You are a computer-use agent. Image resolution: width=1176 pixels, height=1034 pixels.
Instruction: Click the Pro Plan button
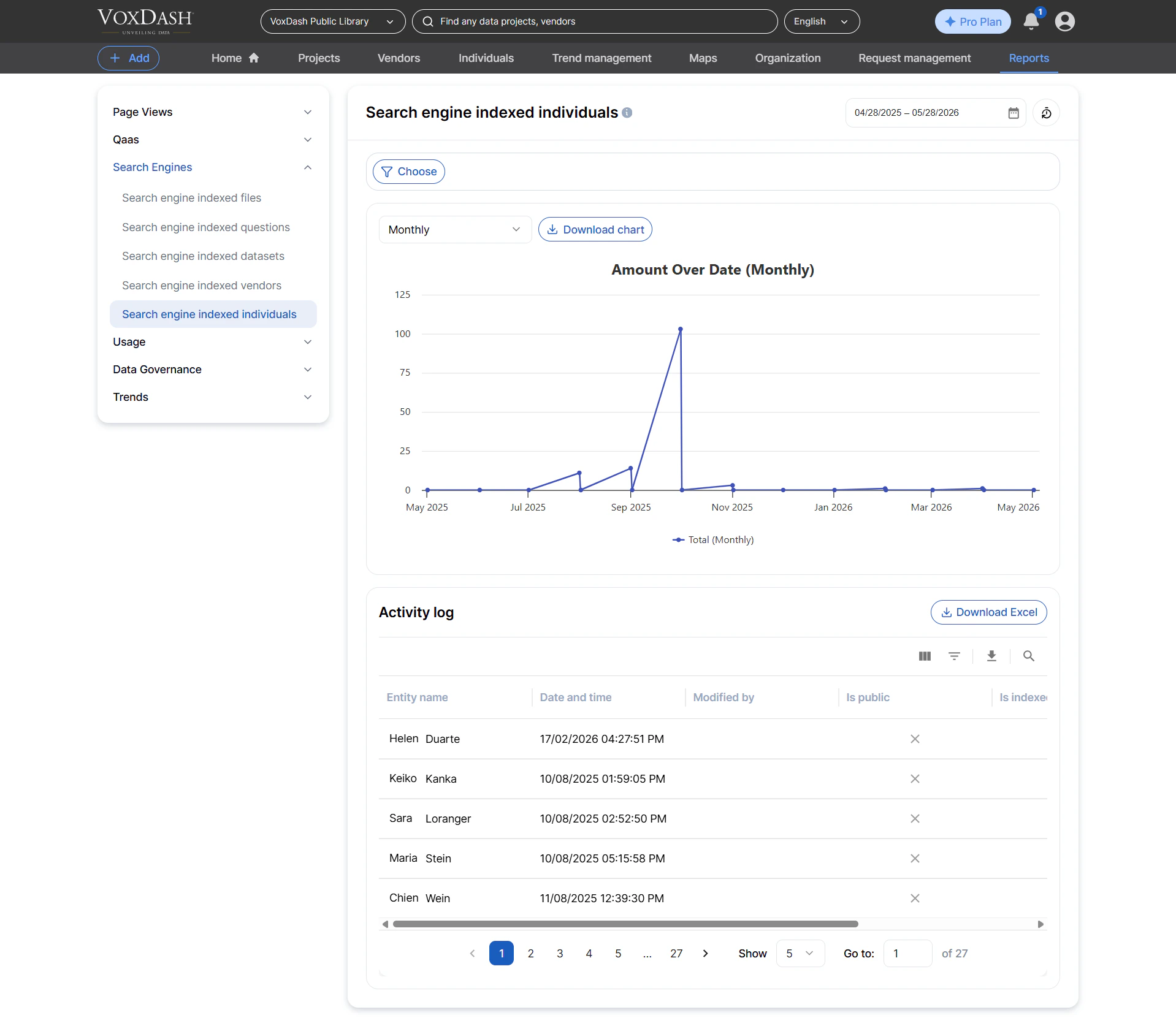[972, 21]
